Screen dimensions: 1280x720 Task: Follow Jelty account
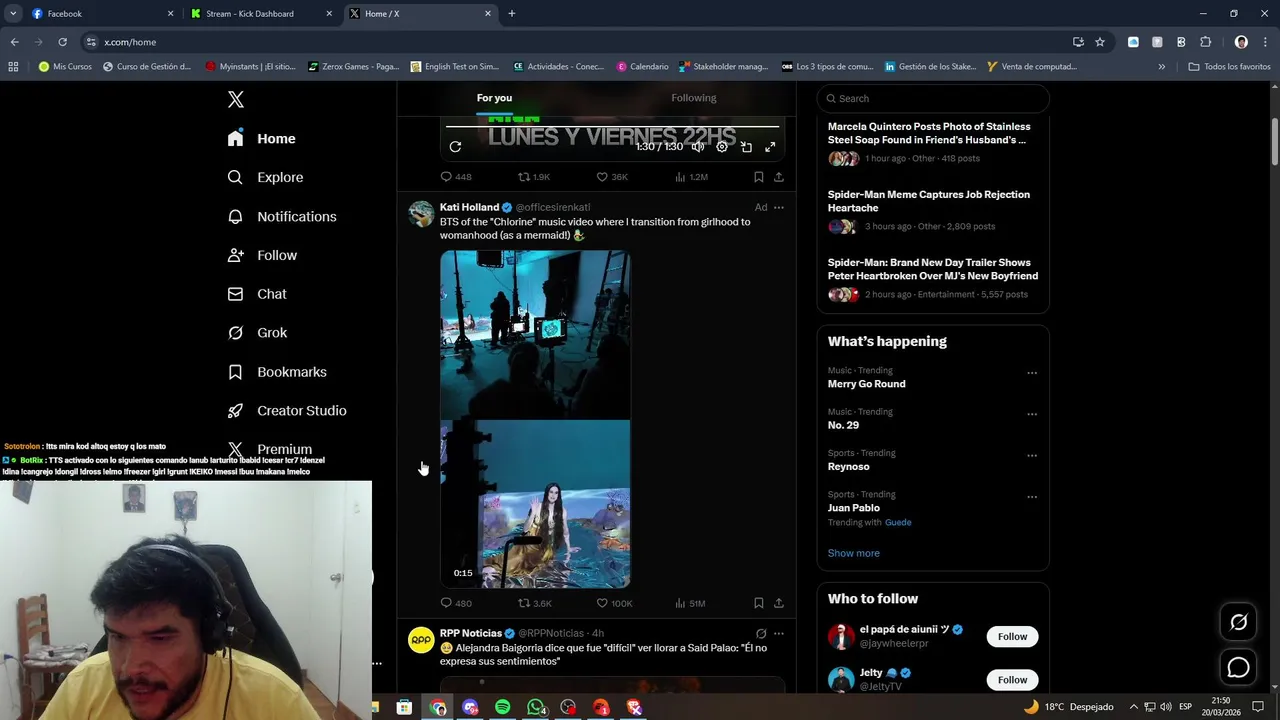pyautogui.click(x=1012, y=680)
